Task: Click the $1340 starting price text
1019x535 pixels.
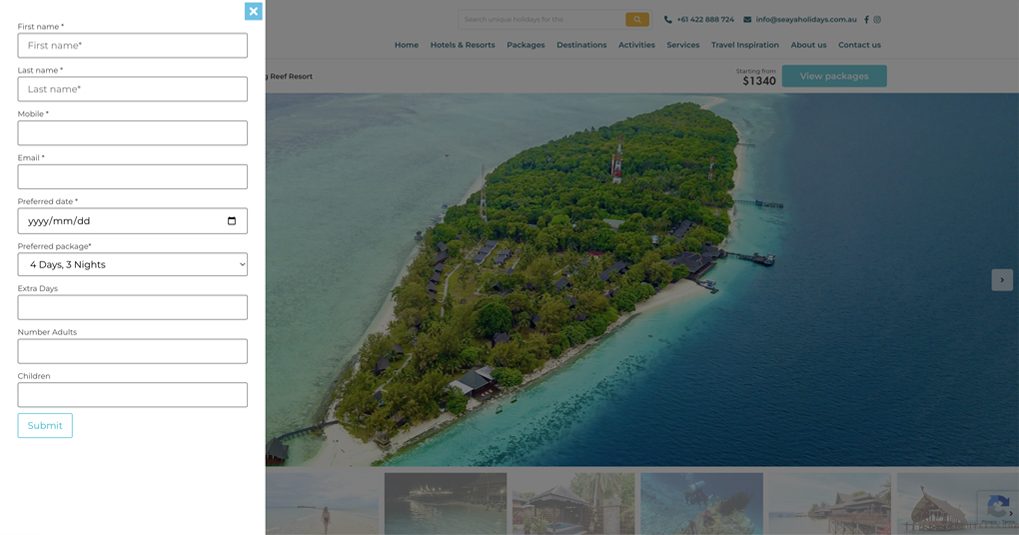Action: tap(759, 81)
